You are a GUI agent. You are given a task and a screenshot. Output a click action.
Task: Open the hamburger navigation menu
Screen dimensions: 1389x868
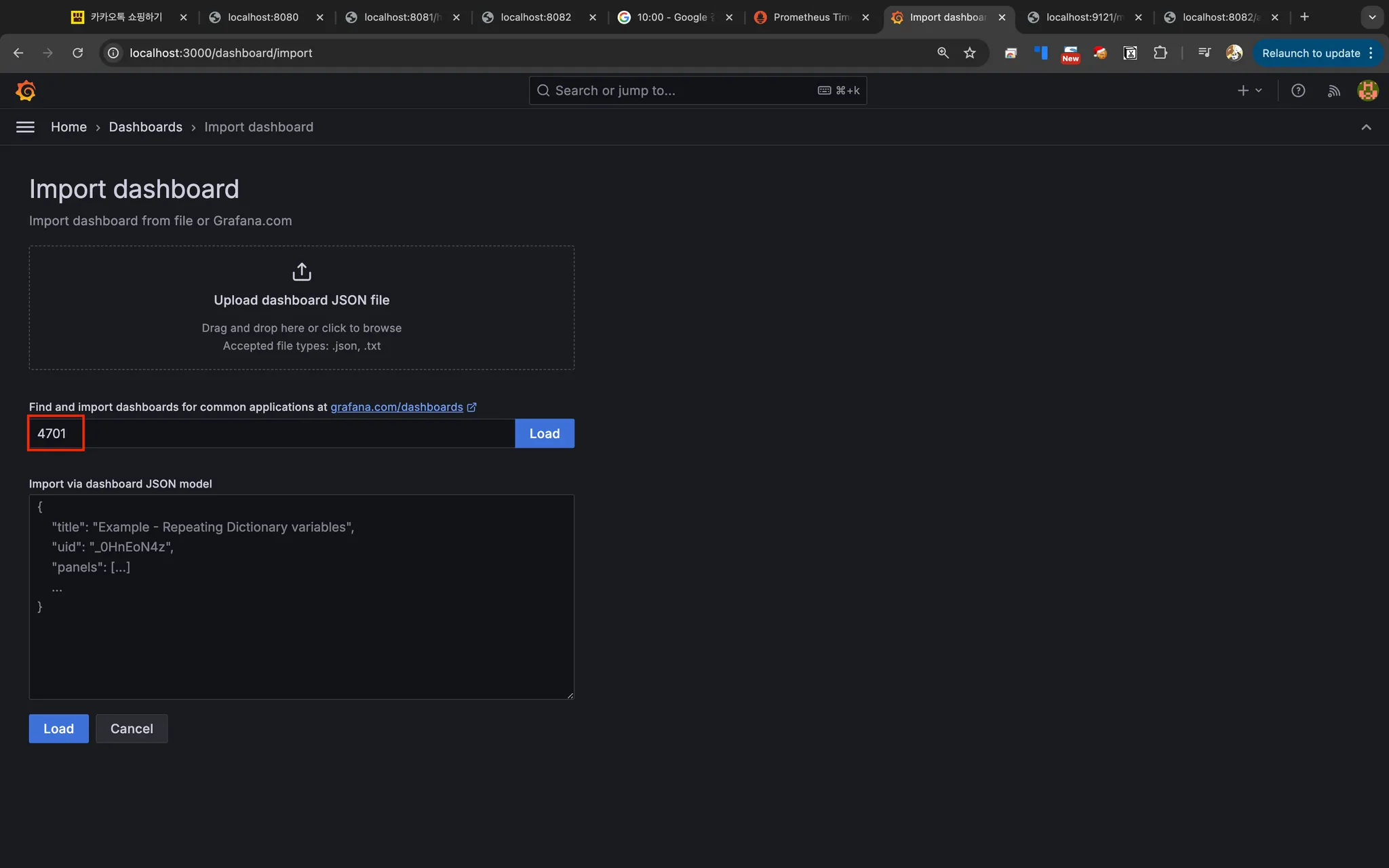click(25, 127)
